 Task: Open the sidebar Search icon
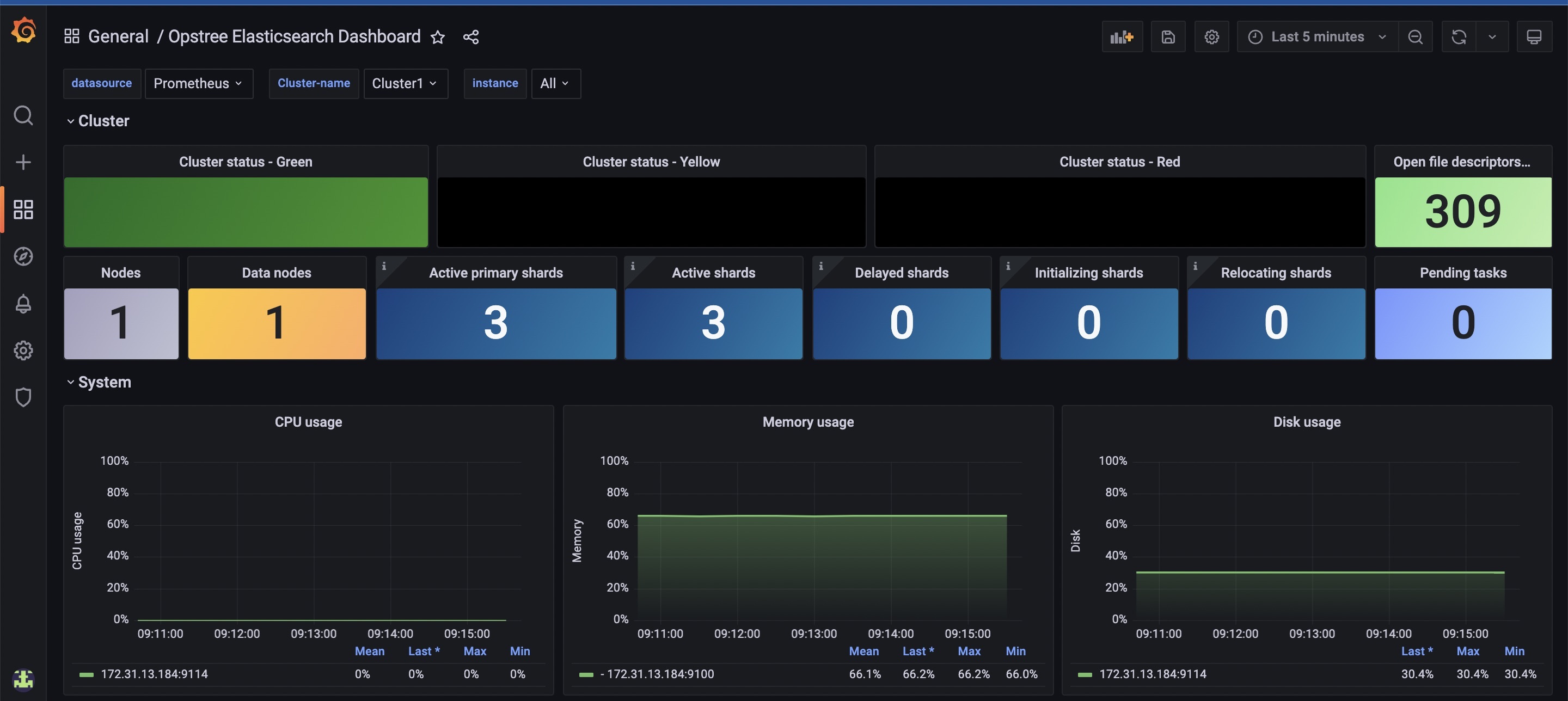coord(23,115)
